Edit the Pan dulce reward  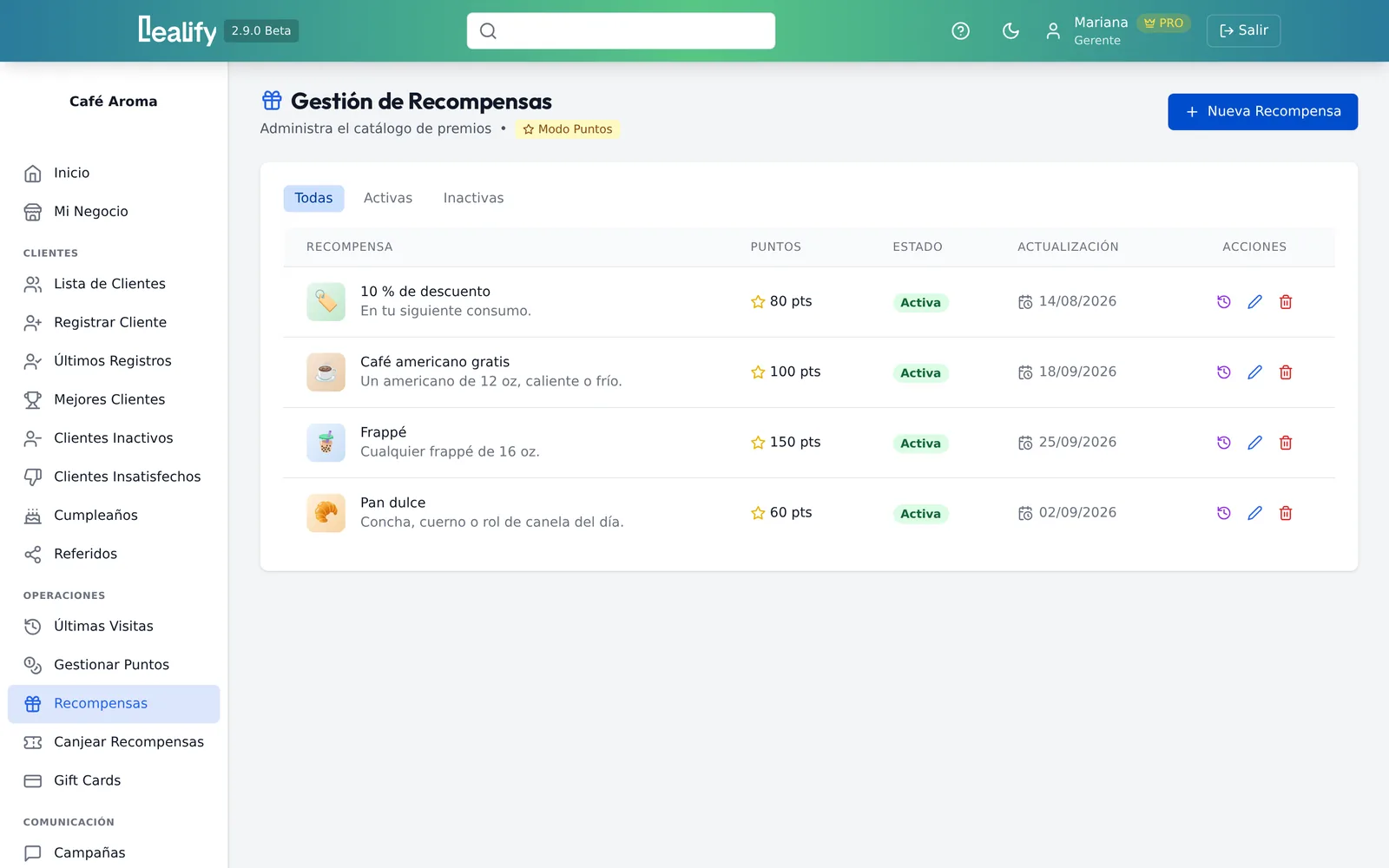[1254, 513]
